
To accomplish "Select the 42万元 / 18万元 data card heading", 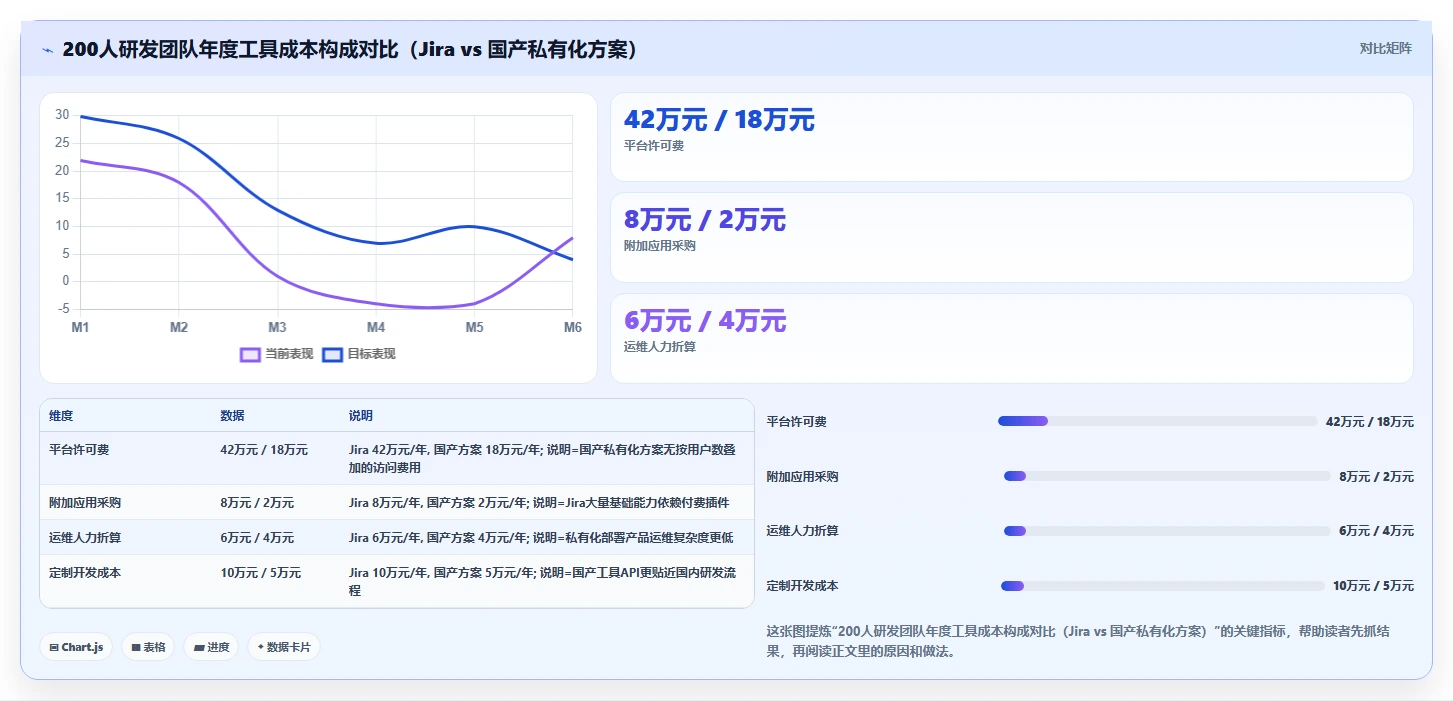I will point(719,120).
